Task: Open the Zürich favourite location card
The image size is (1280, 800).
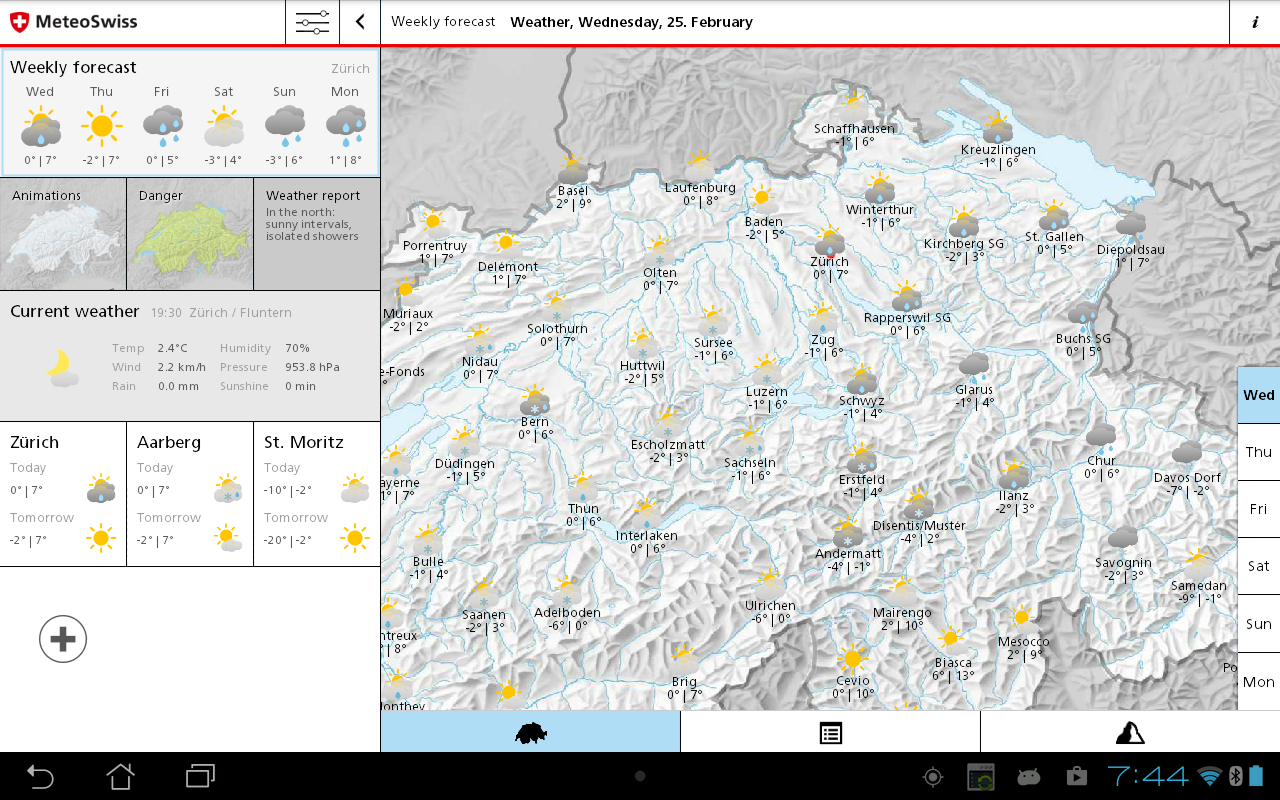Action: tap(63, 494)
